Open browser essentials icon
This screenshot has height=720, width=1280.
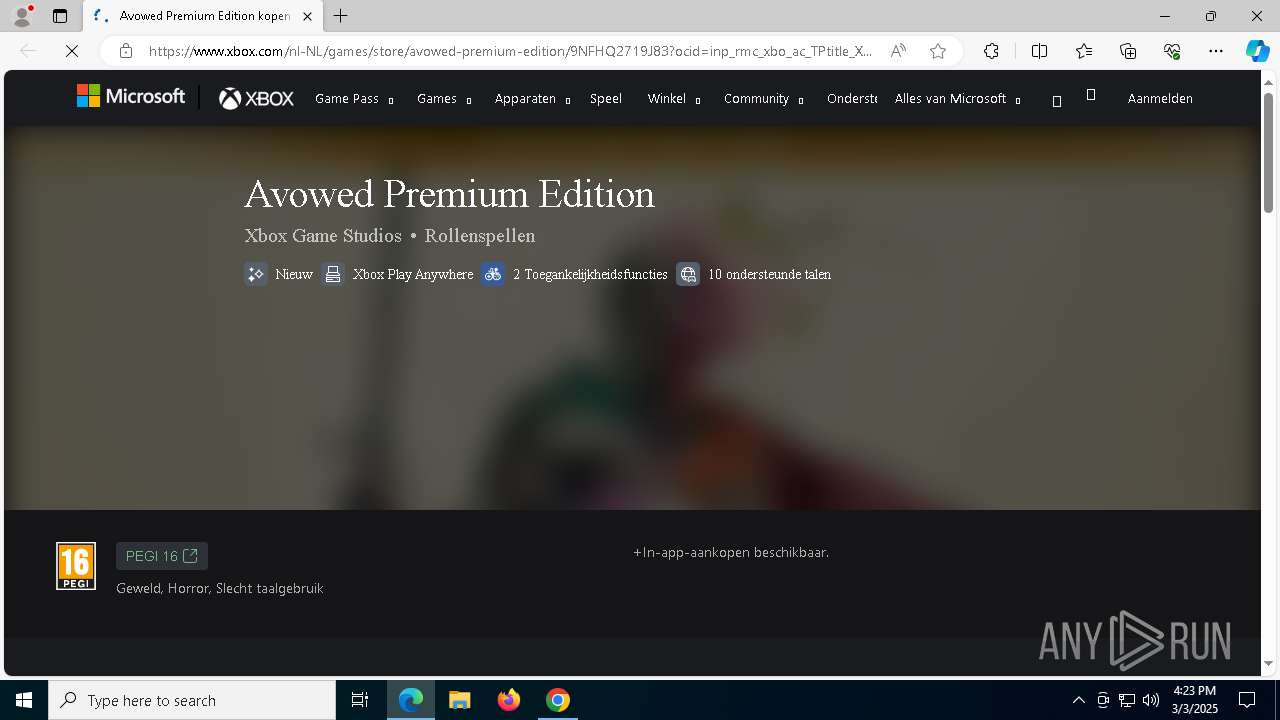[1172, 51]
